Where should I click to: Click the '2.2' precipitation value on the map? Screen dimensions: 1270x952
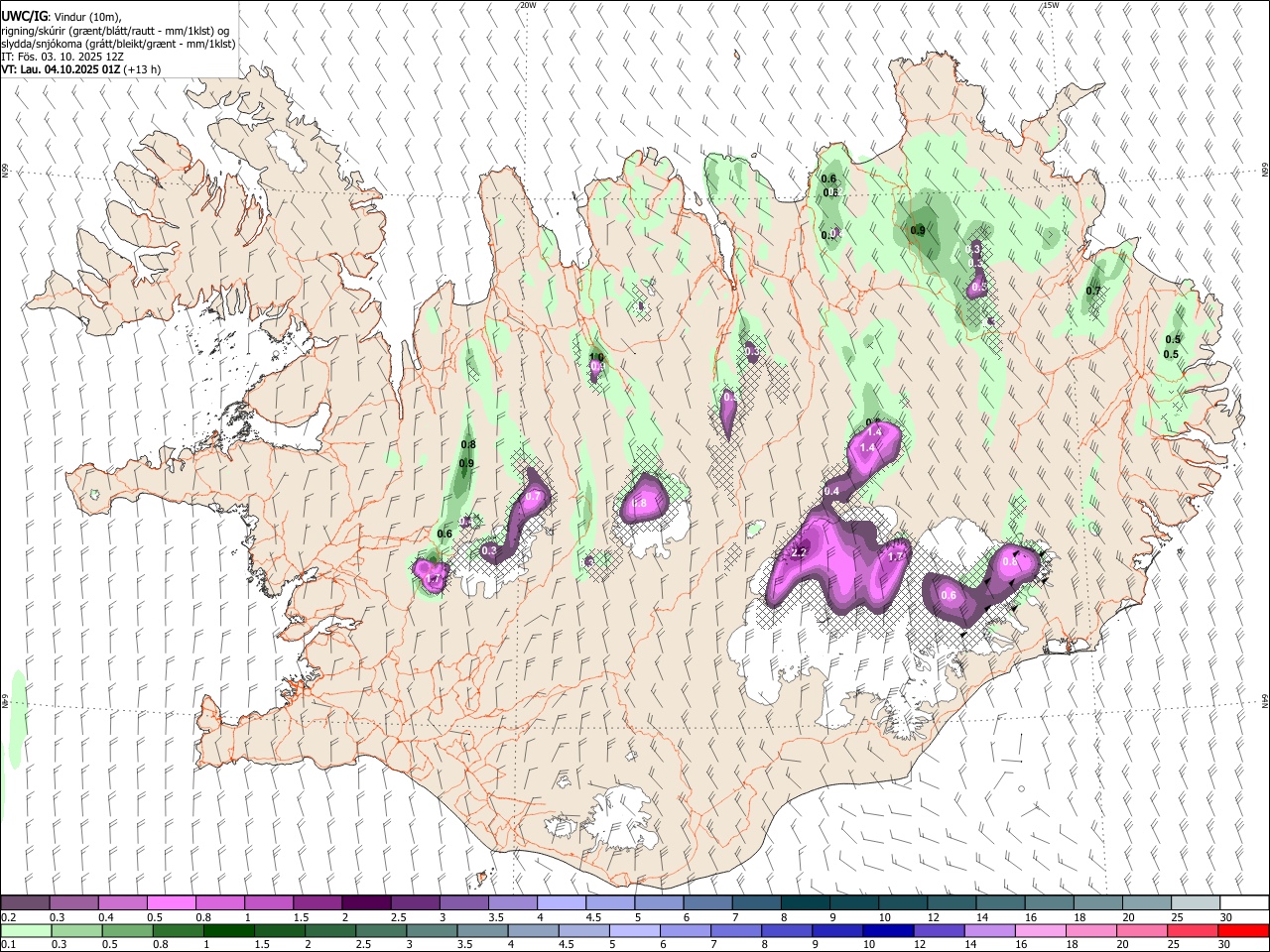point(799,552)
